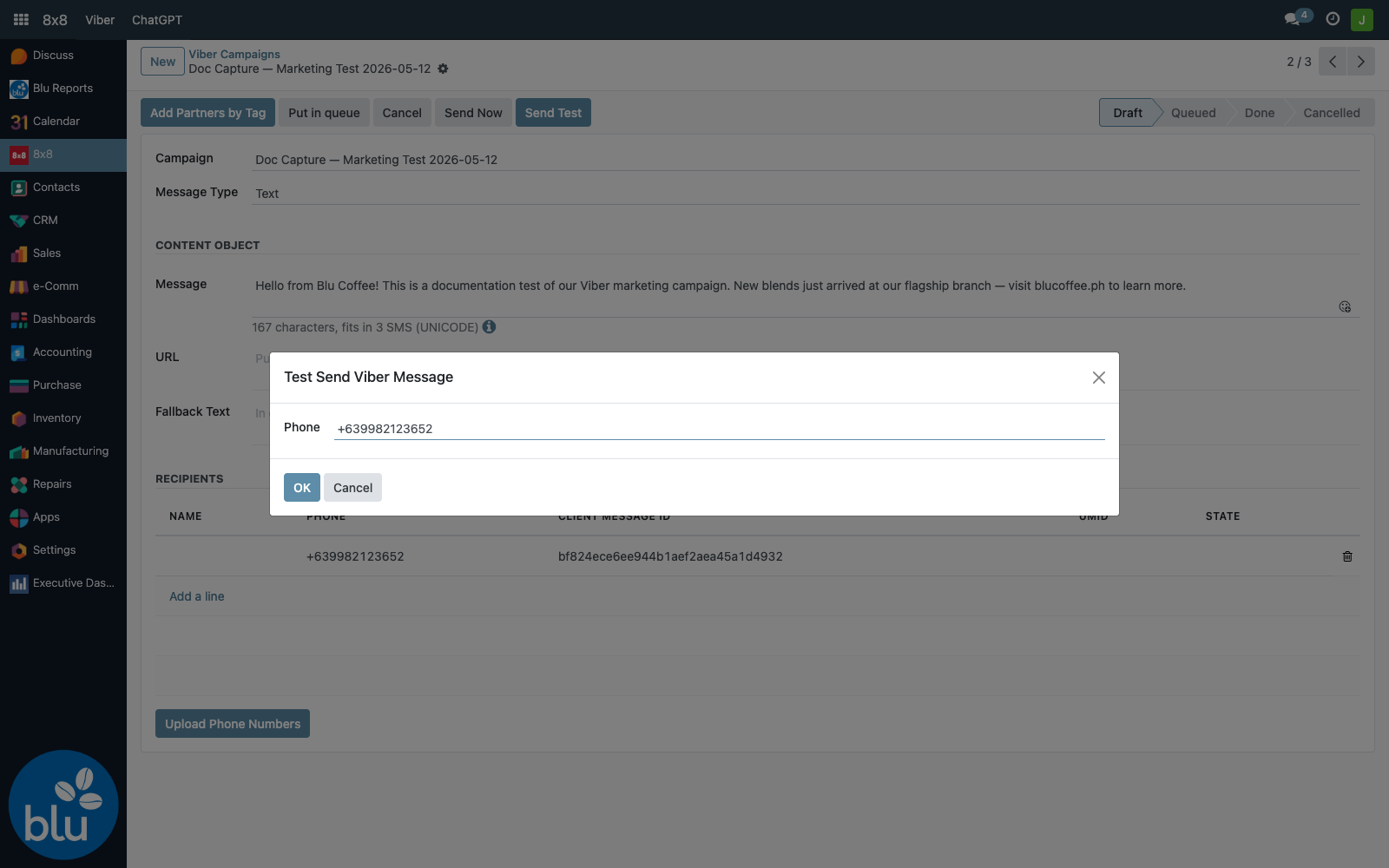Open the user avatar menu

tap(1362, 19)
